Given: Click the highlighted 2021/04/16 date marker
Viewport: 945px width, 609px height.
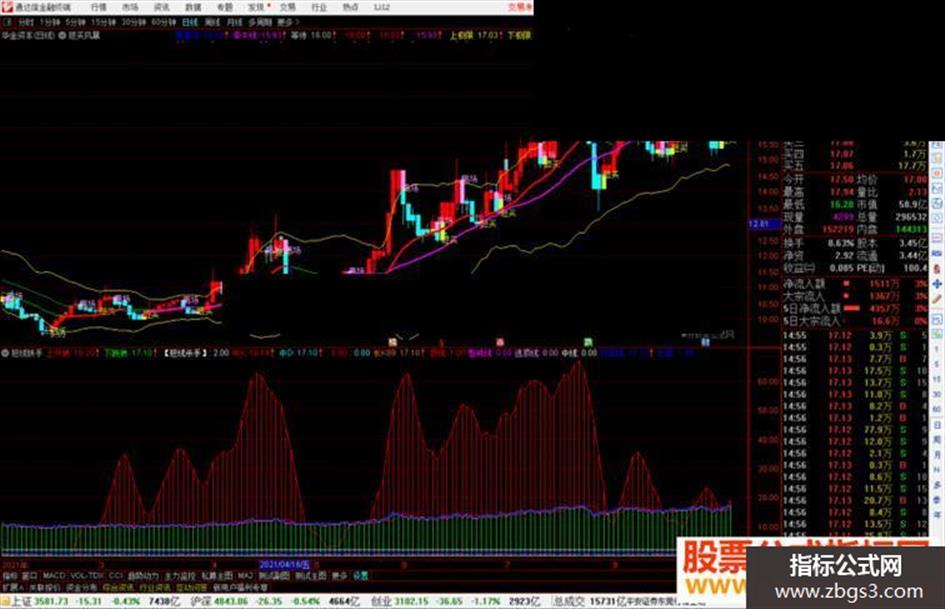Looking at the screenshot, I should tap(284, 565).
